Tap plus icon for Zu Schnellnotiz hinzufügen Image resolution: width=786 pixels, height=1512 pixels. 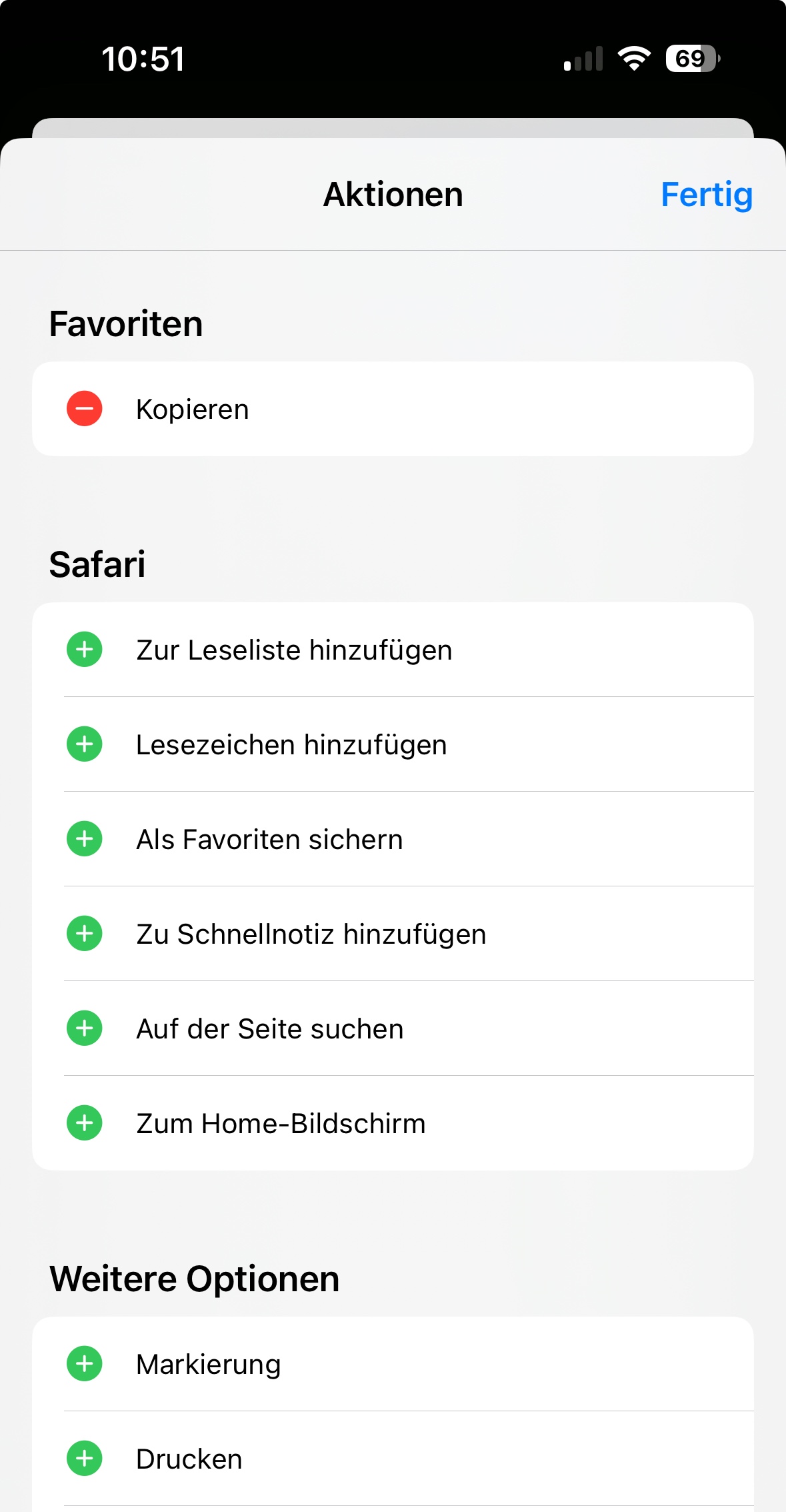(85, 934)
